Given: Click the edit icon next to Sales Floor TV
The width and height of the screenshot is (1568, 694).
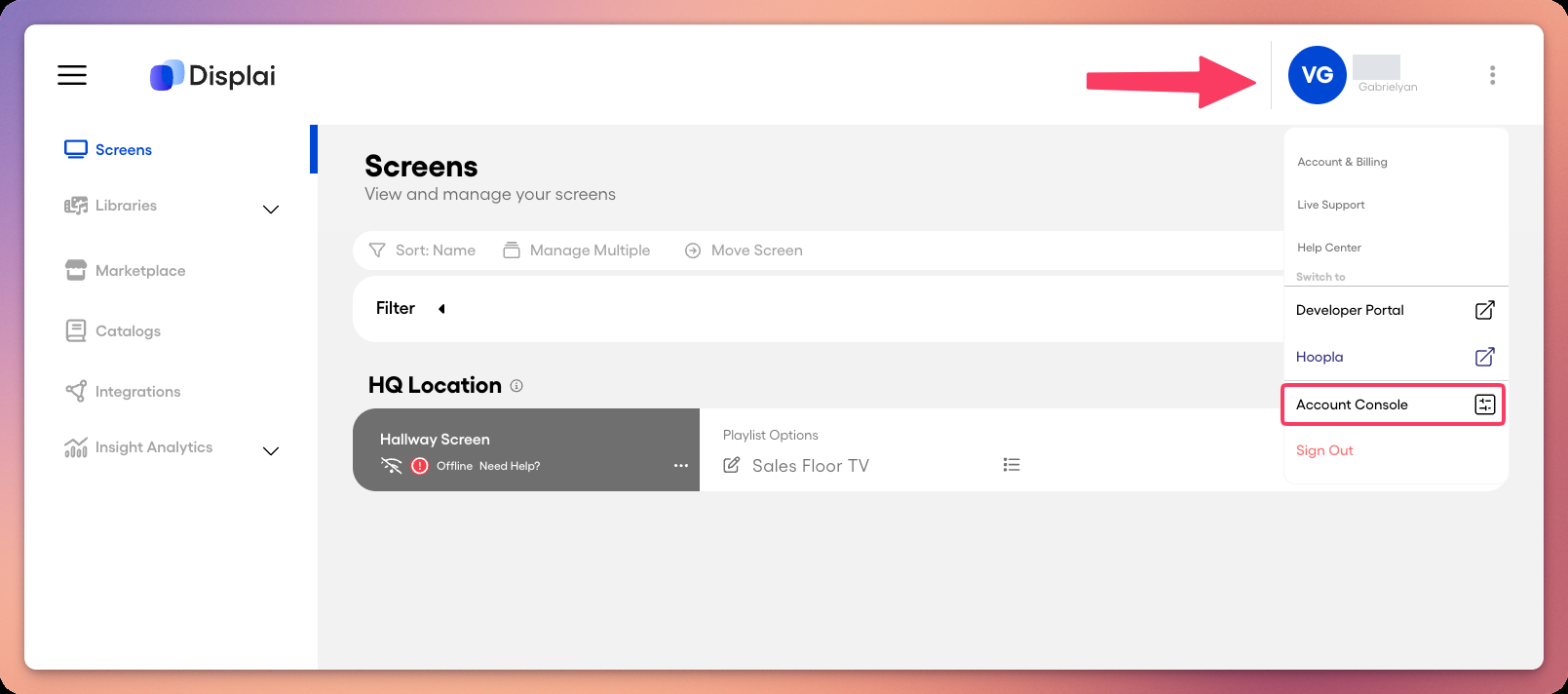Looking at the screenshot, I should coord(732,465).
